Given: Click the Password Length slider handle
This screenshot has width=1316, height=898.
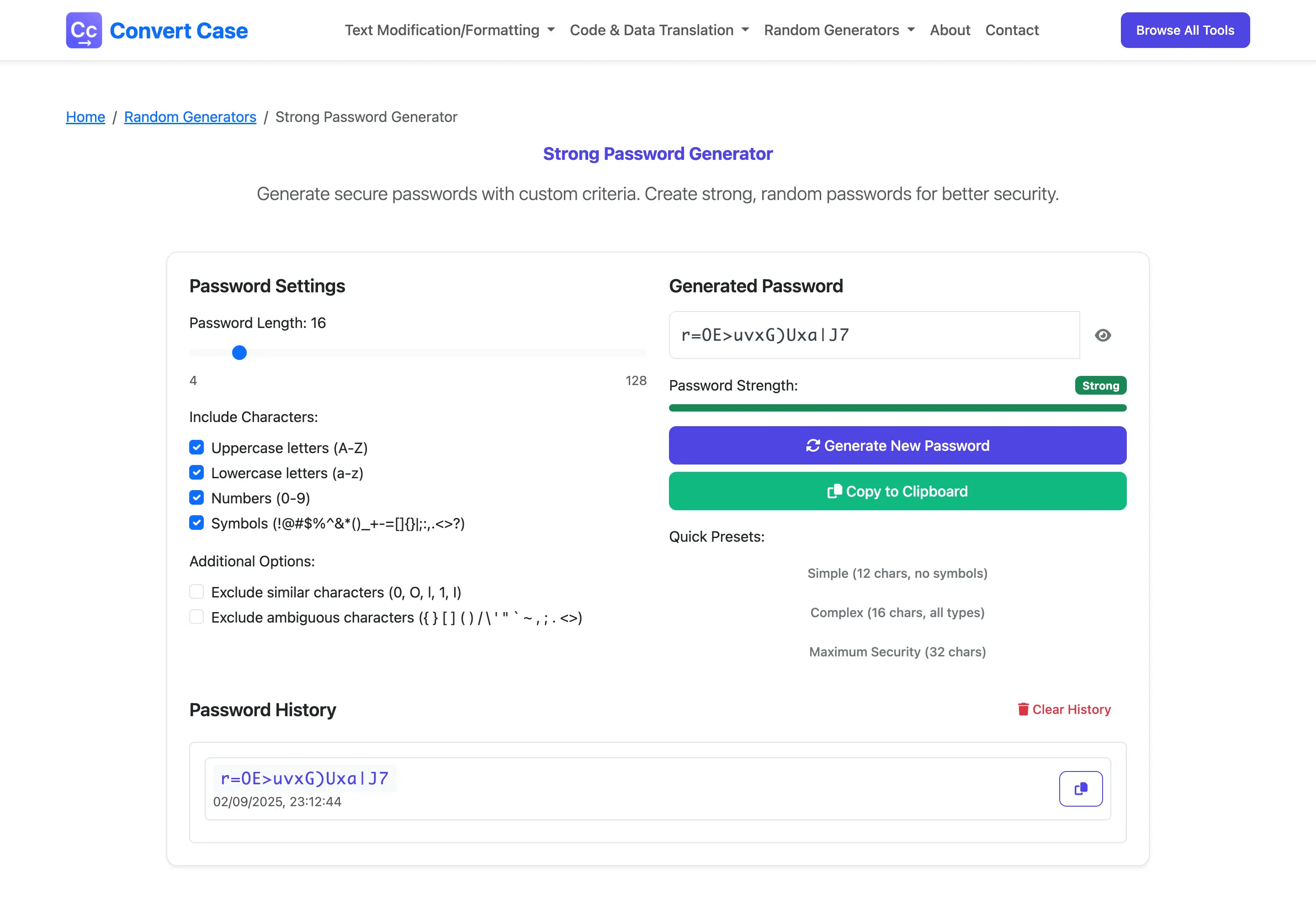Looking at the screenshot, I should click(x=239, y=353).
